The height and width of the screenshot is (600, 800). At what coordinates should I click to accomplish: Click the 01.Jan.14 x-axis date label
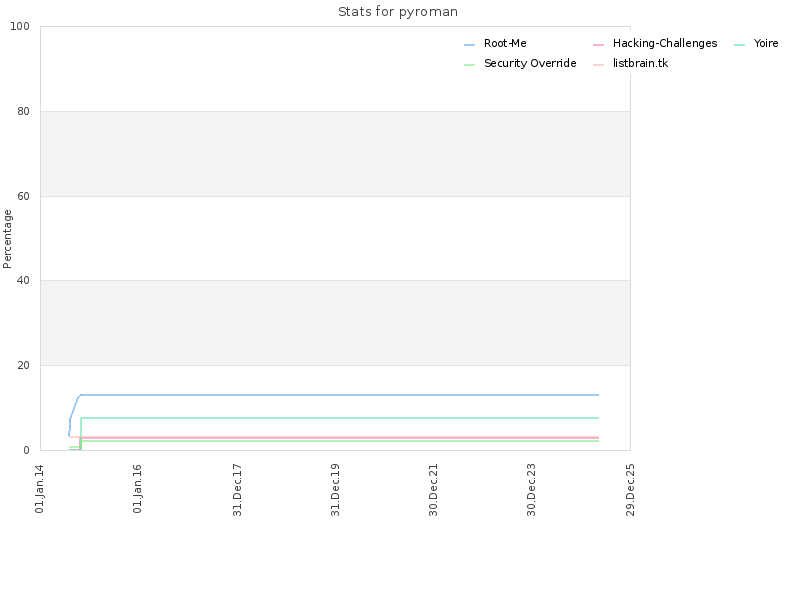point(39,489)
